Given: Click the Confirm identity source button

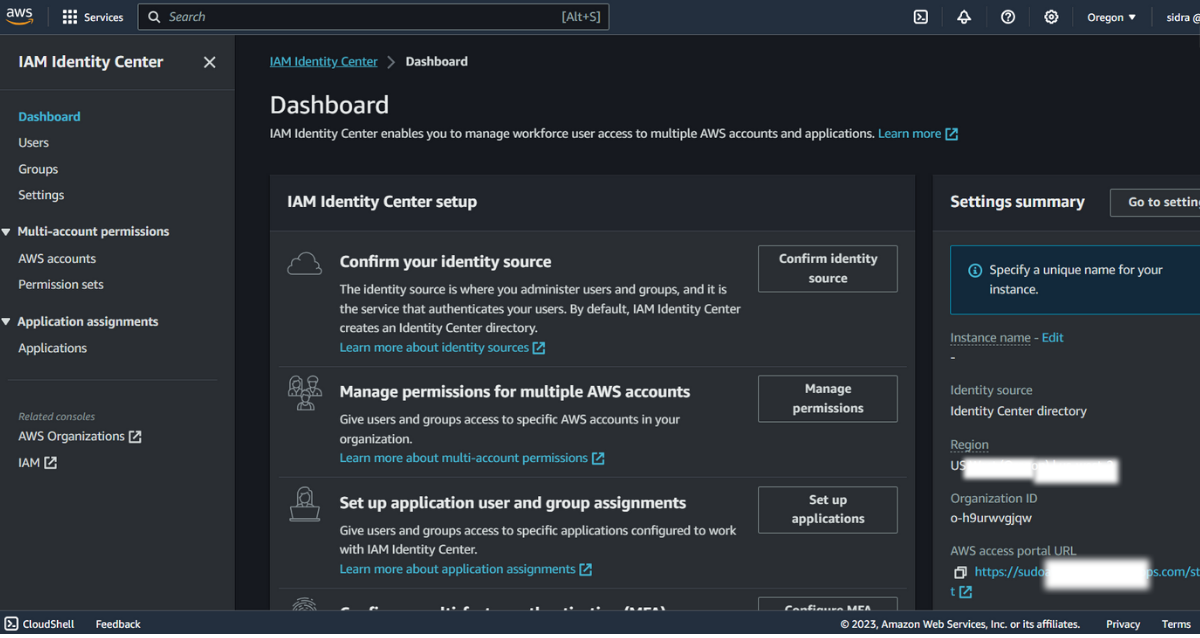Looking at the screenshot, I should (827, 268).
